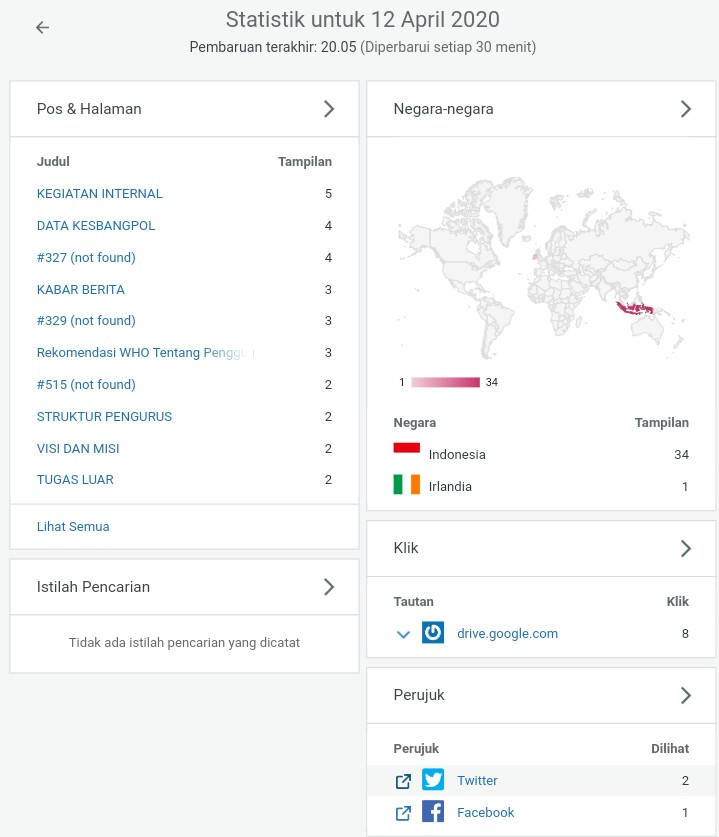
Task: Click the Tautan column header
Action: tap(414, 602)
